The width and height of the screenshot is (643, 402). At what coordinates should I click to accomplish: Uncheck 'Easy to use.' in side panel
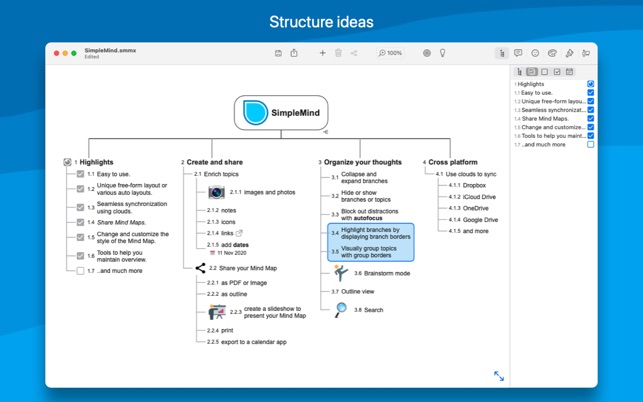[x=591, y=93]
